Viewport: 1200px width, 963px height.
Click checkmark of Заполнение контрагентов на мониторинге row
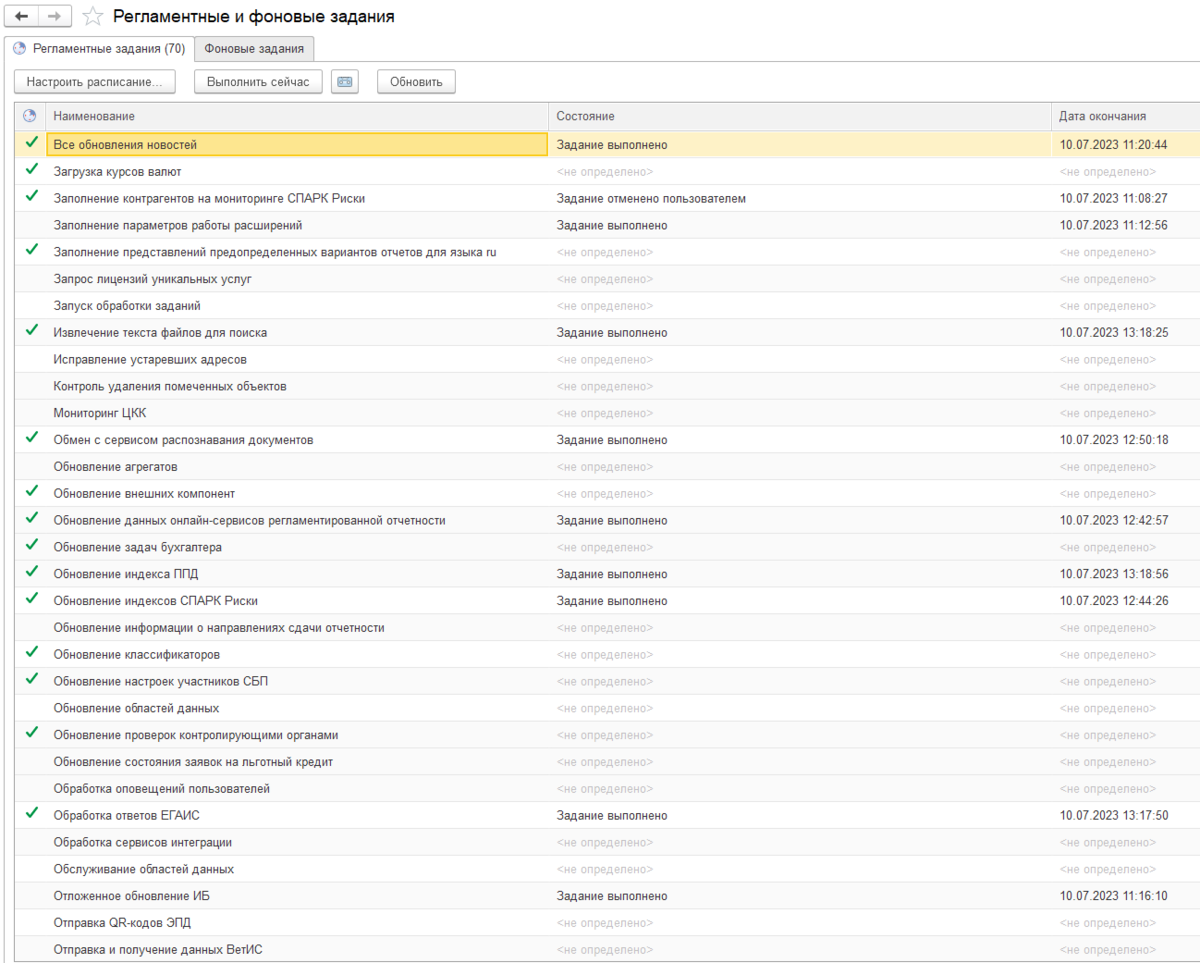31,198
